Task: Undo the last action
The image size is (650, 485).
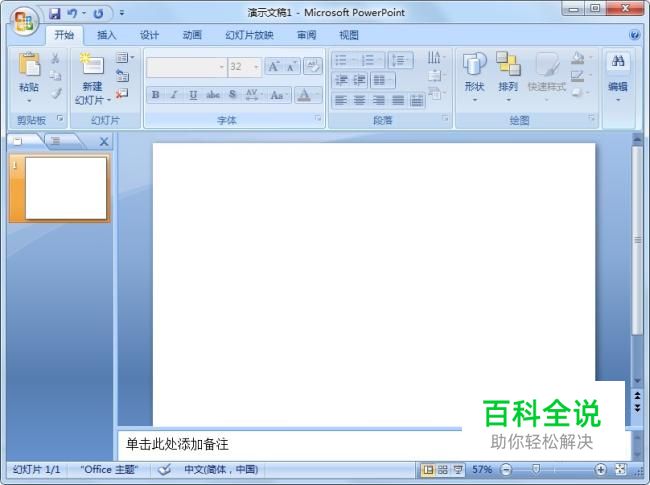Action: [72, 14]
